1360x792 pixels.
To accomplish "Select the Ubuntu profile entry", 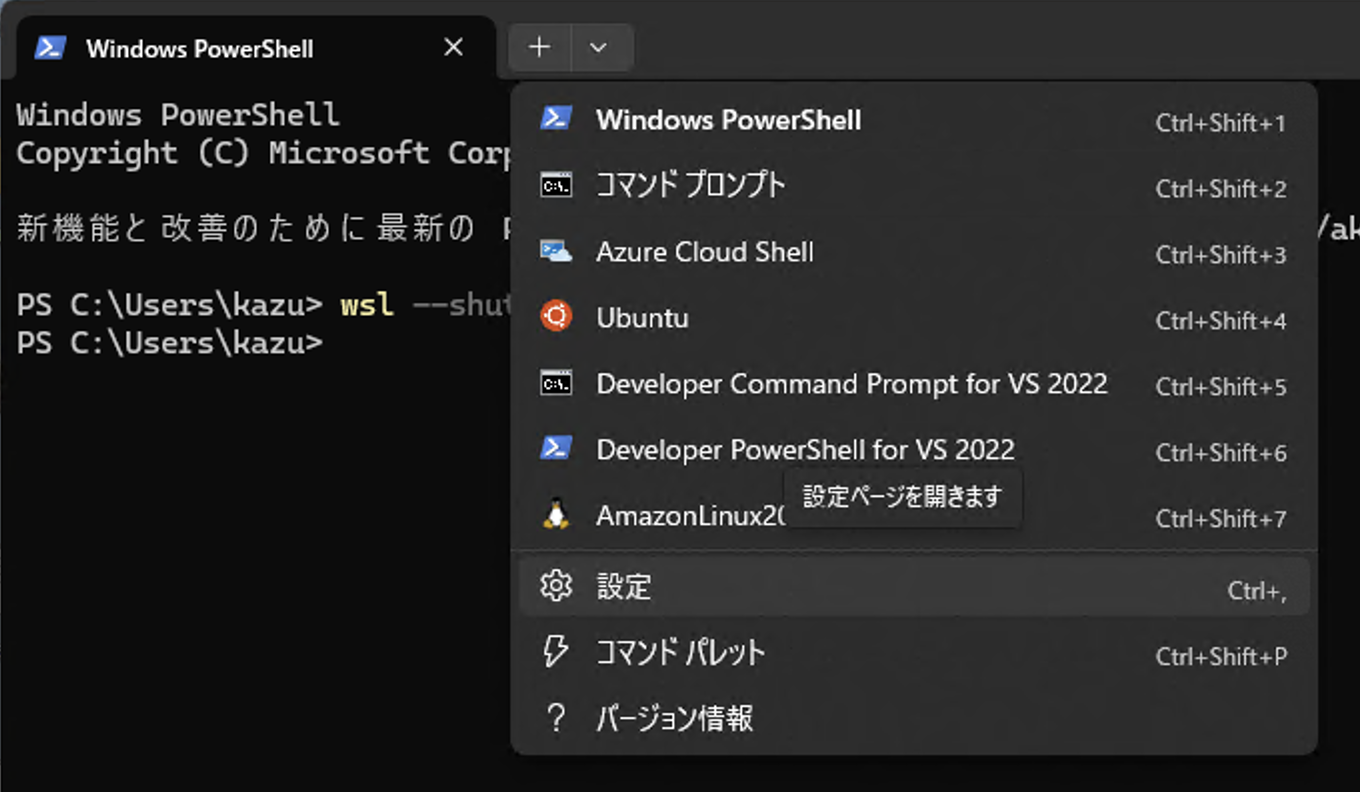I will click(x=641, y=318).
